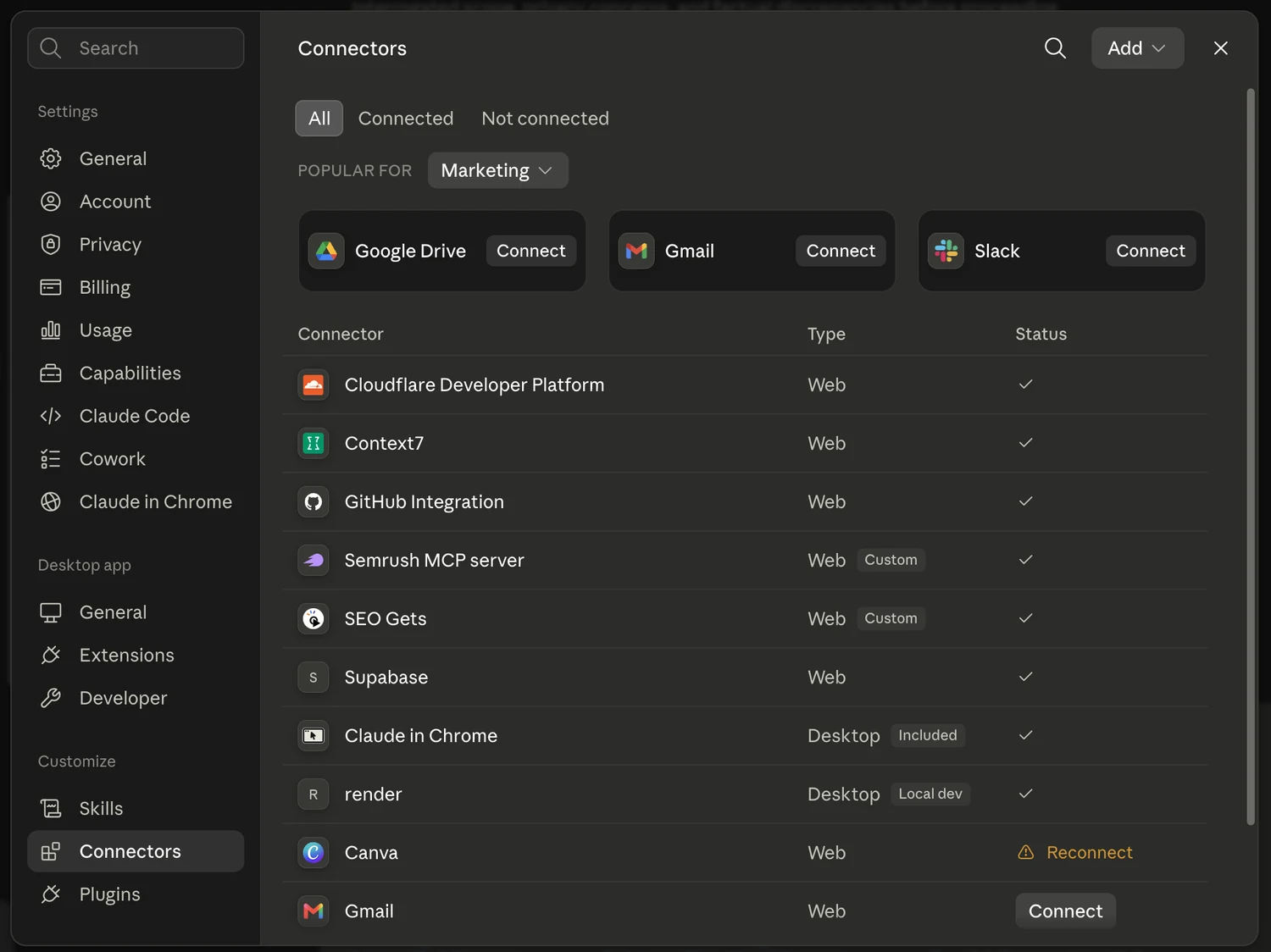Open the Capabilities settings page

[x=136, y=373]
